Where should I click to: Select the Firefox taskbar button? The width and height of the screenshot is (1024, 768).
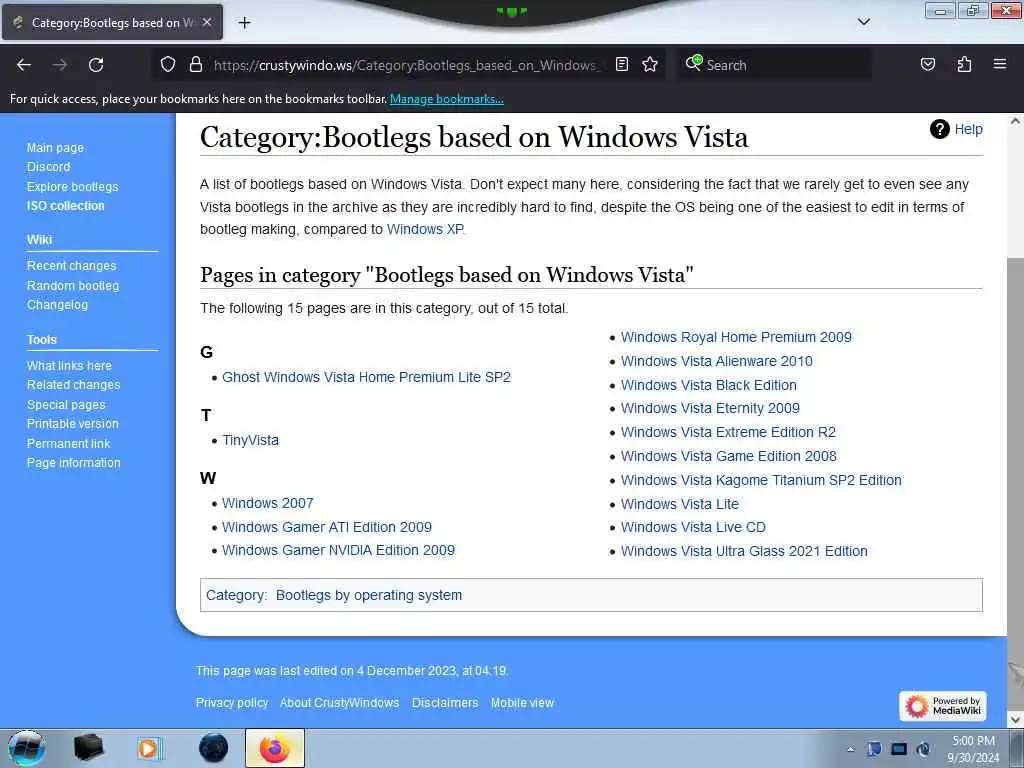point(275,748)
